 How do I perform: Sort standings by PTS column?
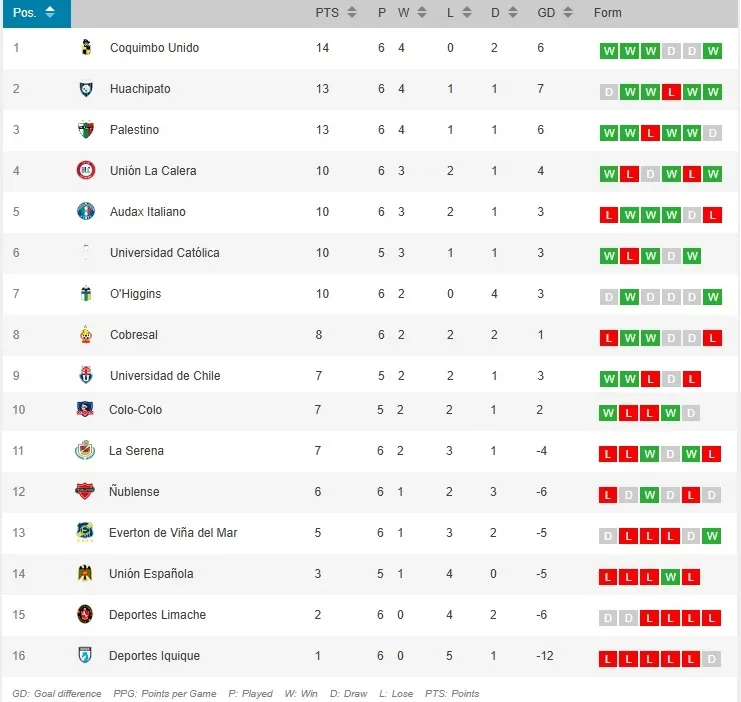click(x=336, y=13)
